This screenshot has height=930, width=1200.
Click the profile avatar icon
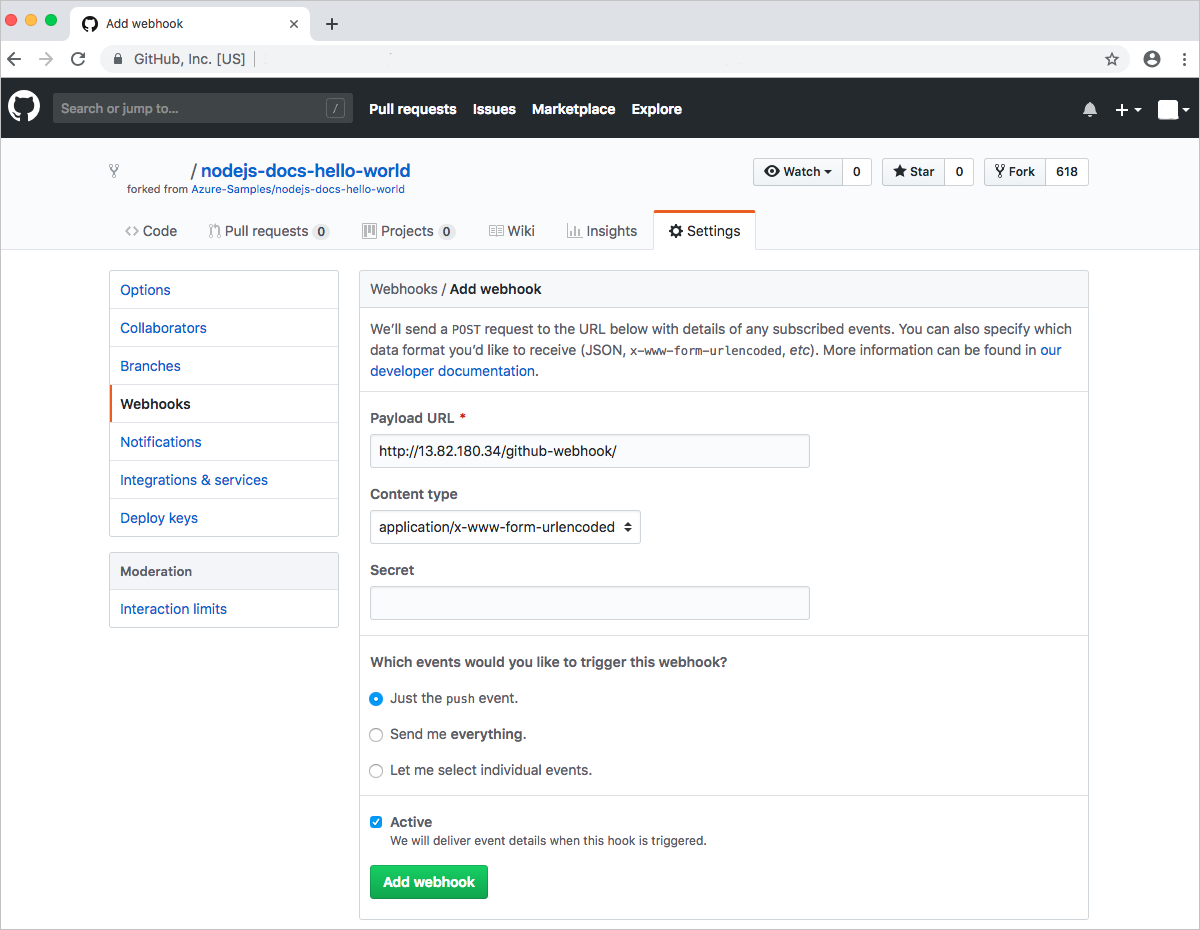1166,109
